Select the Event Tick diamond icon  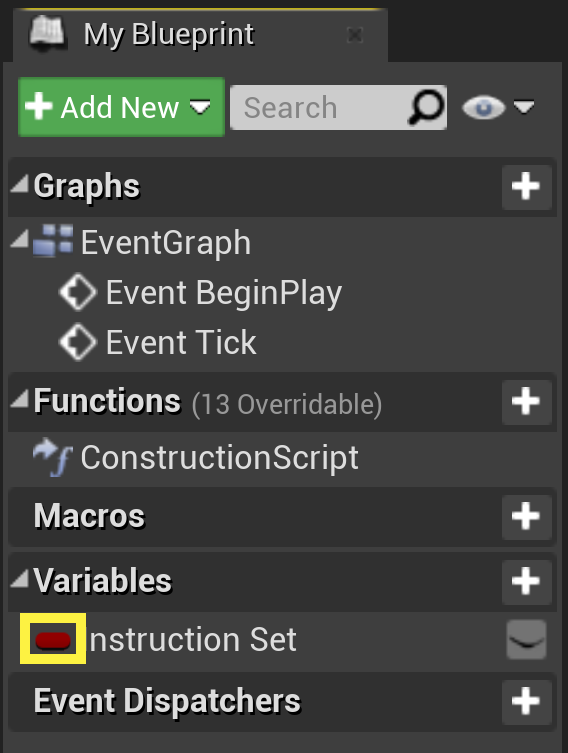(x=77, y=342)
